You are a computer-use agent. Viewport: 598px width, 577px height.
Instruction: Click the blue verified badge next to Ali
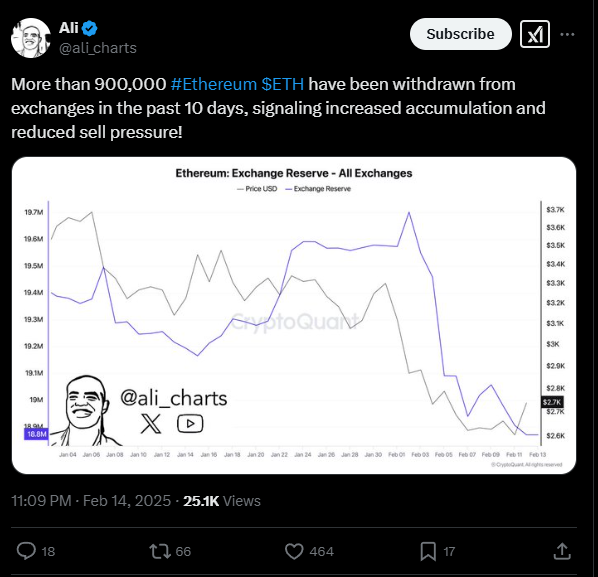90,28
